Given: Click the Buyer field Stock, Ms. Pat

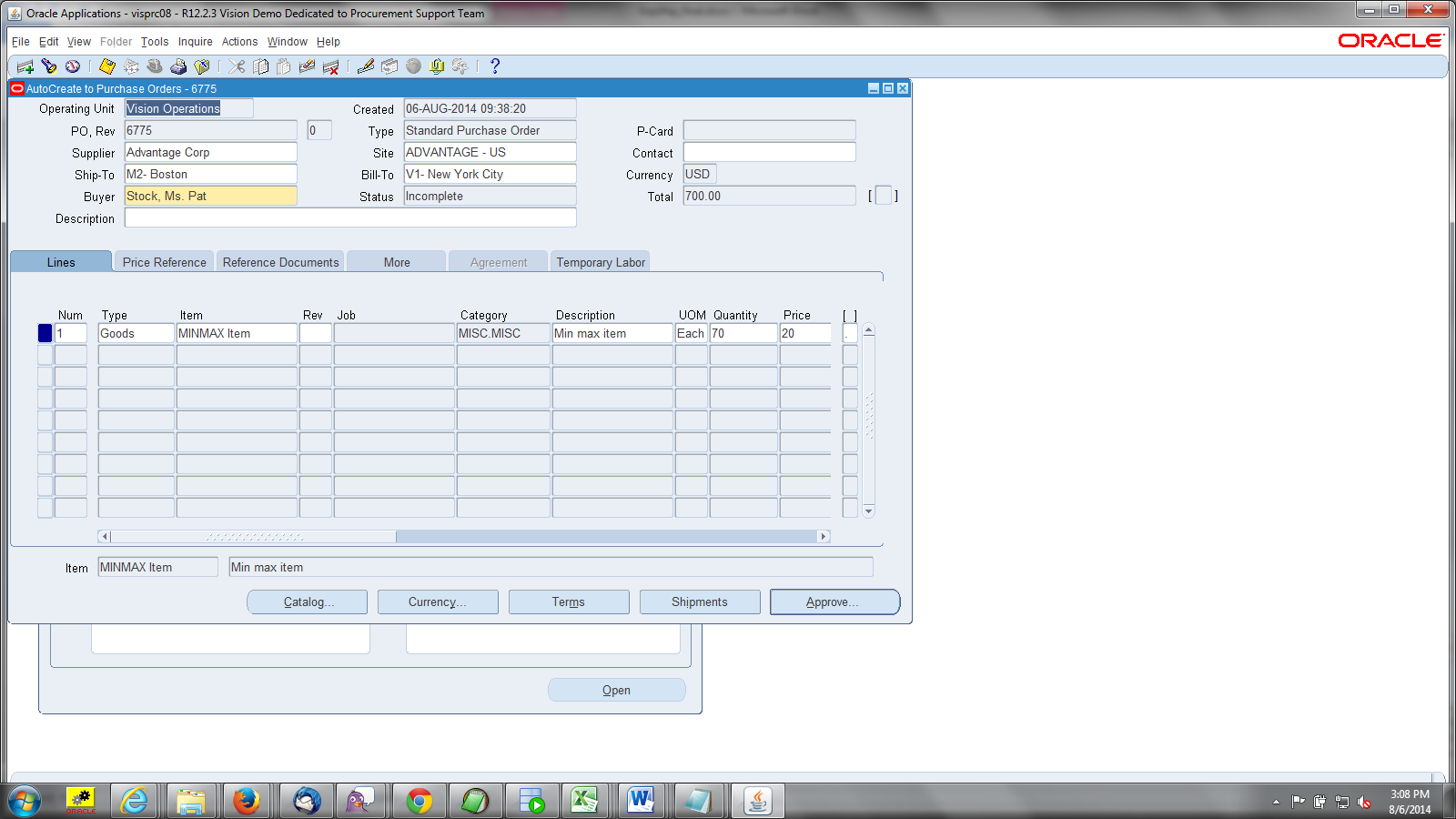Looking at the screenshot, I should 211,197.
